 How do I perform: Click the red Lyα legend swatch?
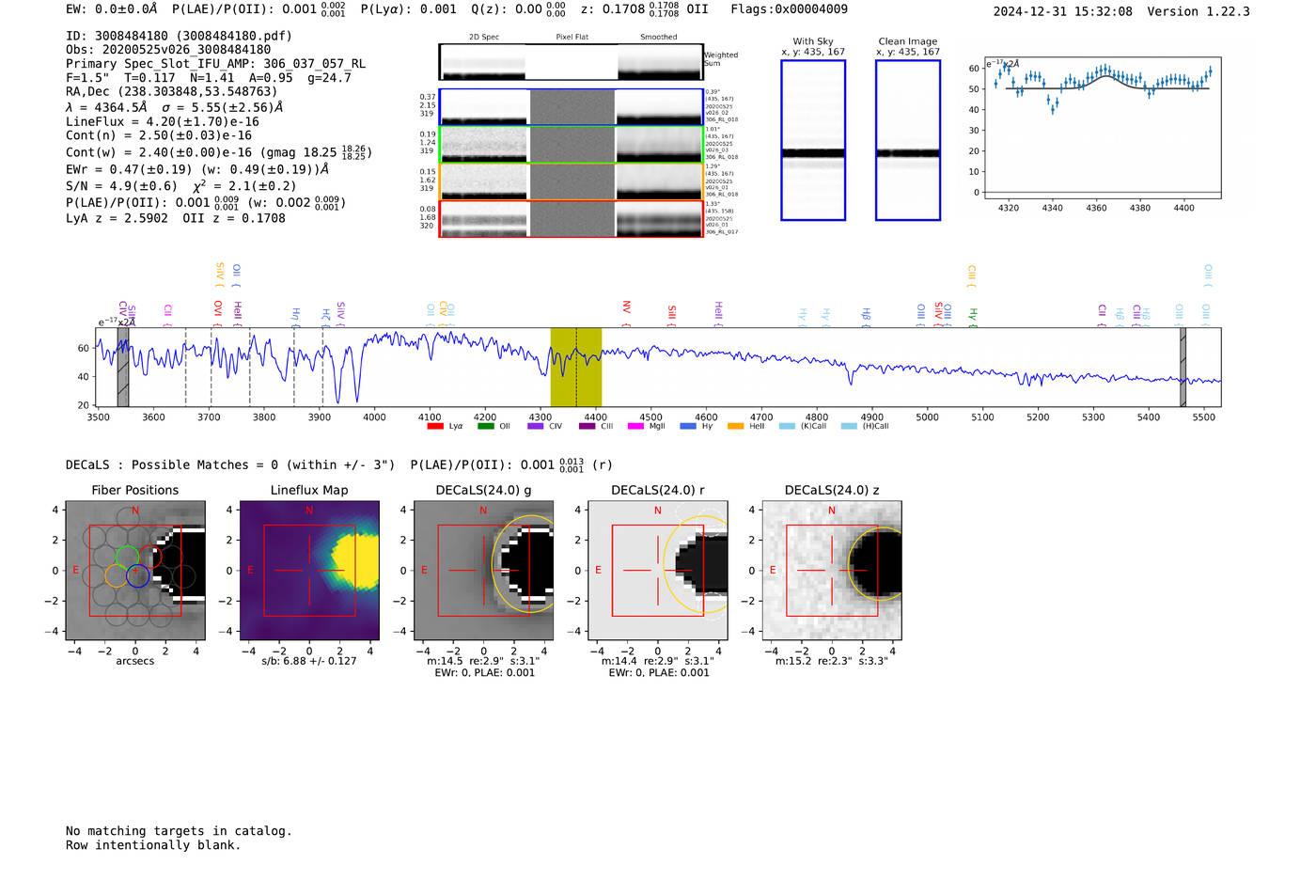tap(434, 426)
